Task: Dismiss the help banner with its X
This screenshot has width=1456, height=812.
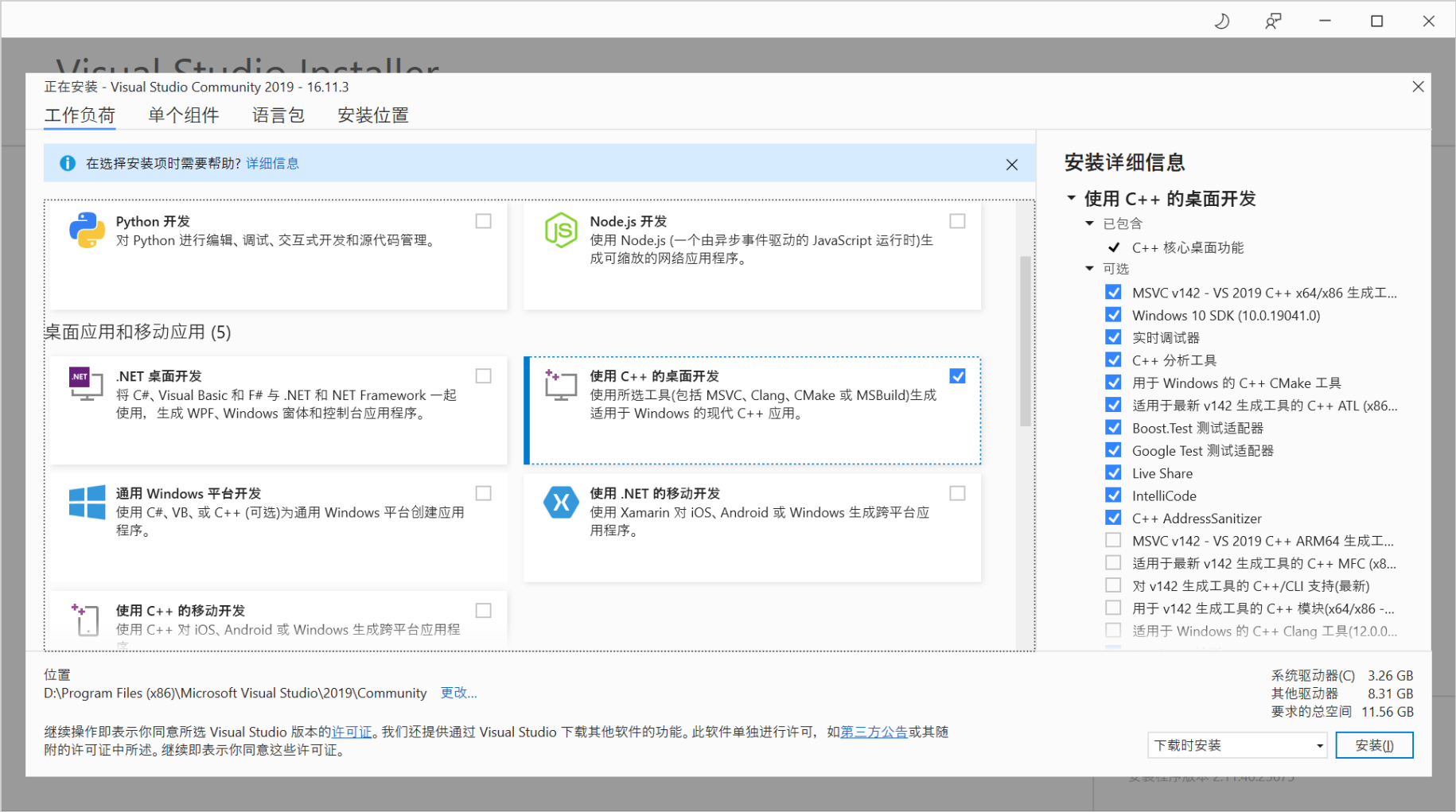Action: (x=1011, y=165)
